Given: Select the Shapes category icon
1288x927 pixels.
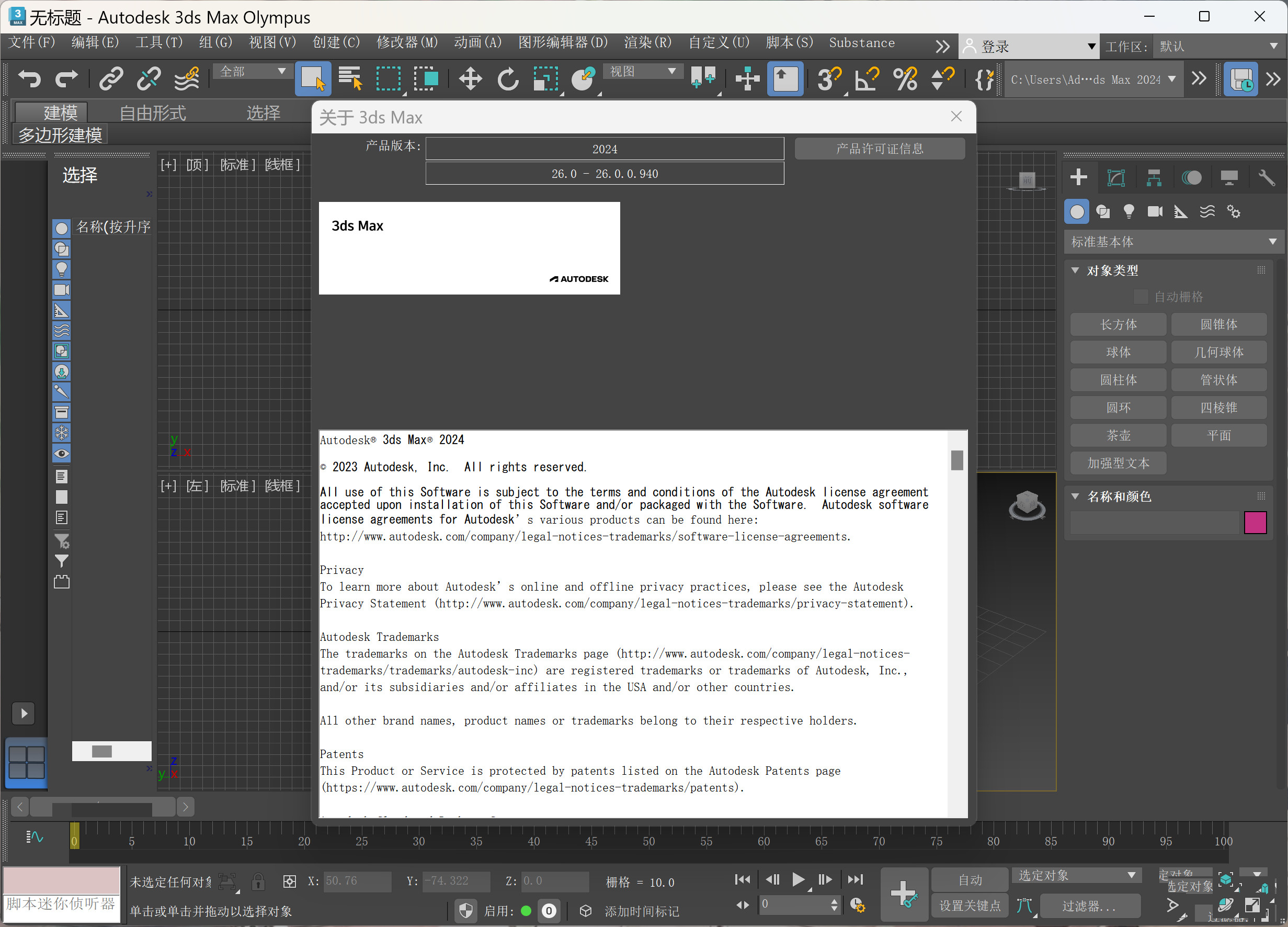Looking at the screenshot, I should (1103, 212).
